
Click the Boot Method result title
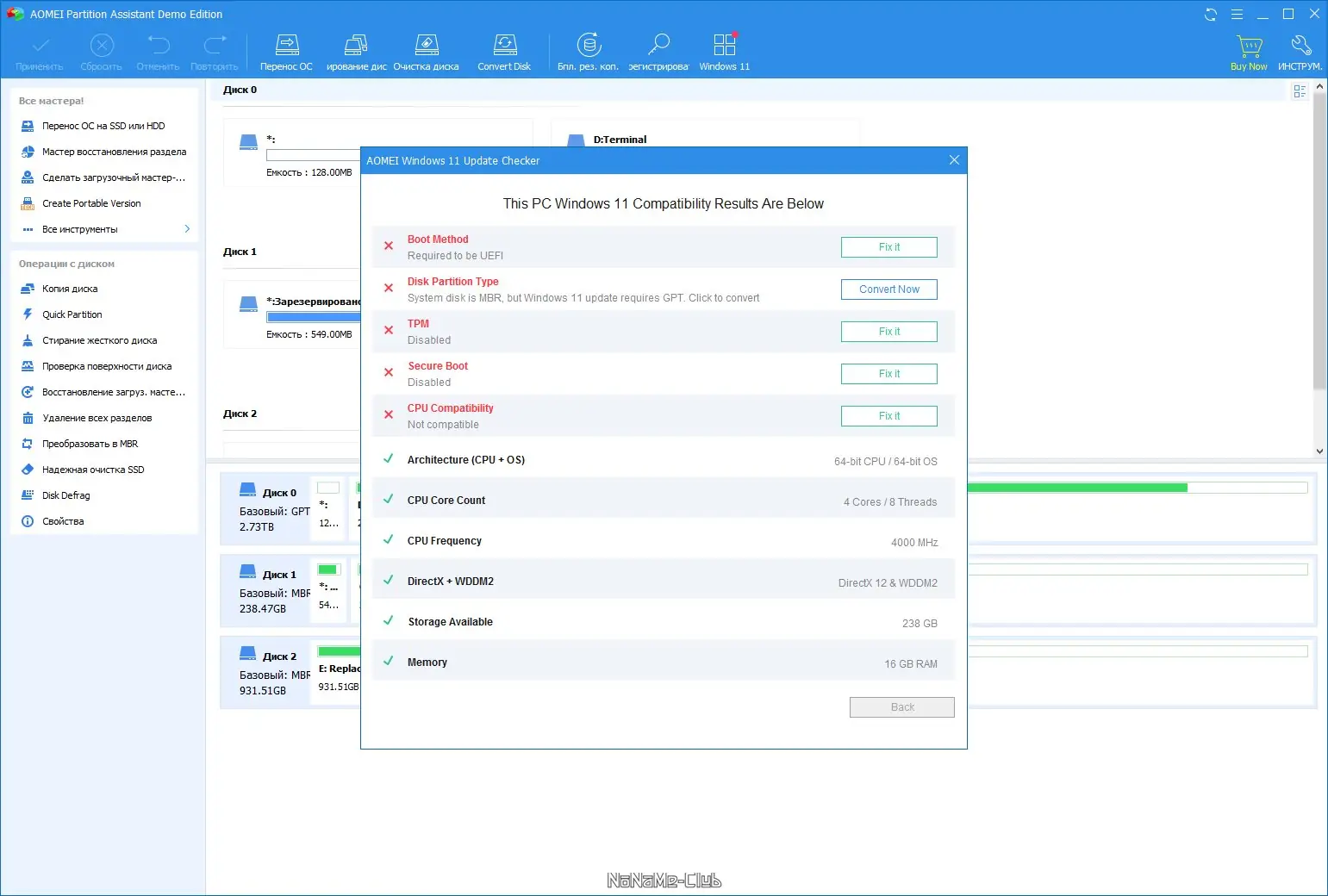[x=438, y=240]
